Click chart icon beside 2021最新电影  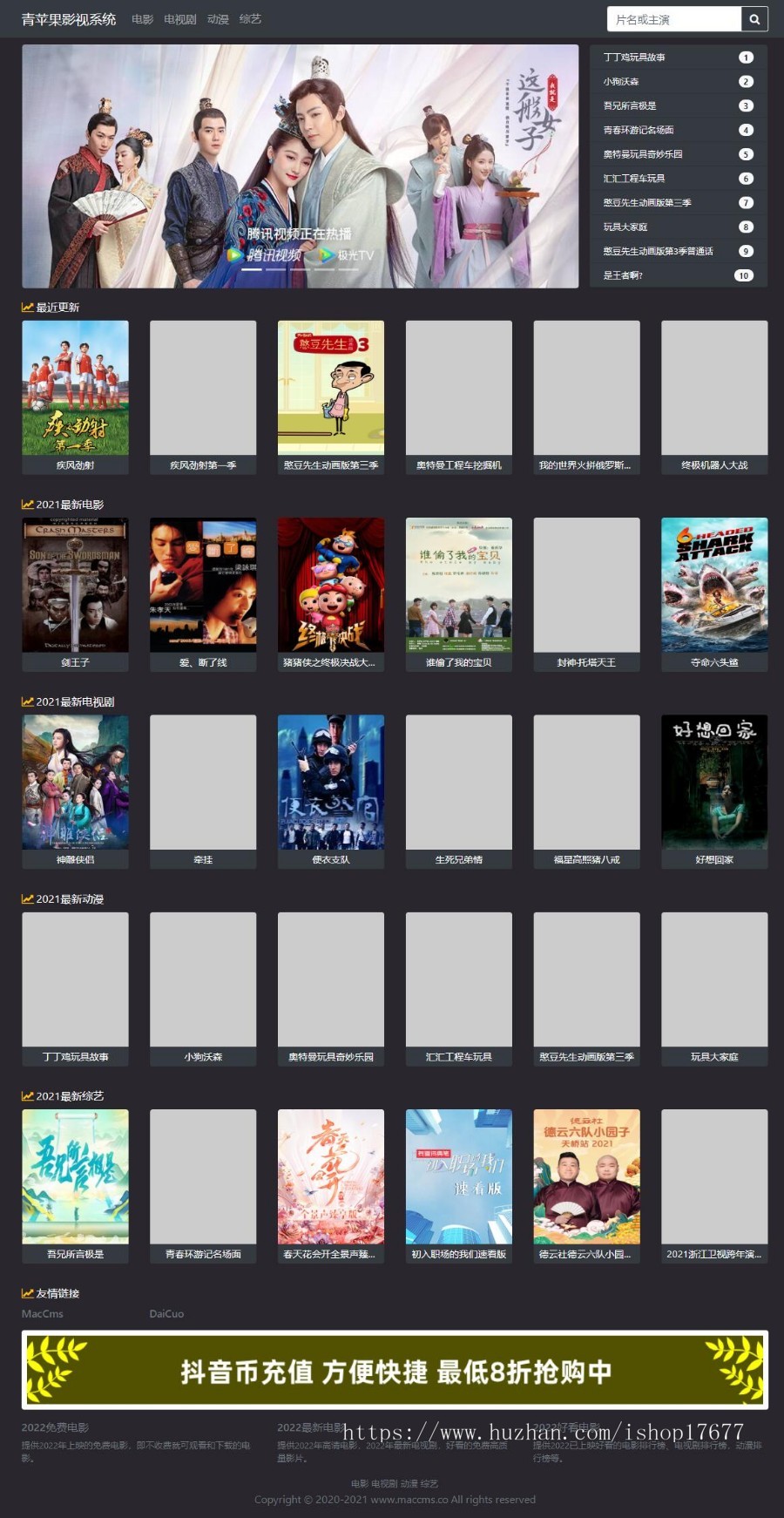click(x=28, y=505)
